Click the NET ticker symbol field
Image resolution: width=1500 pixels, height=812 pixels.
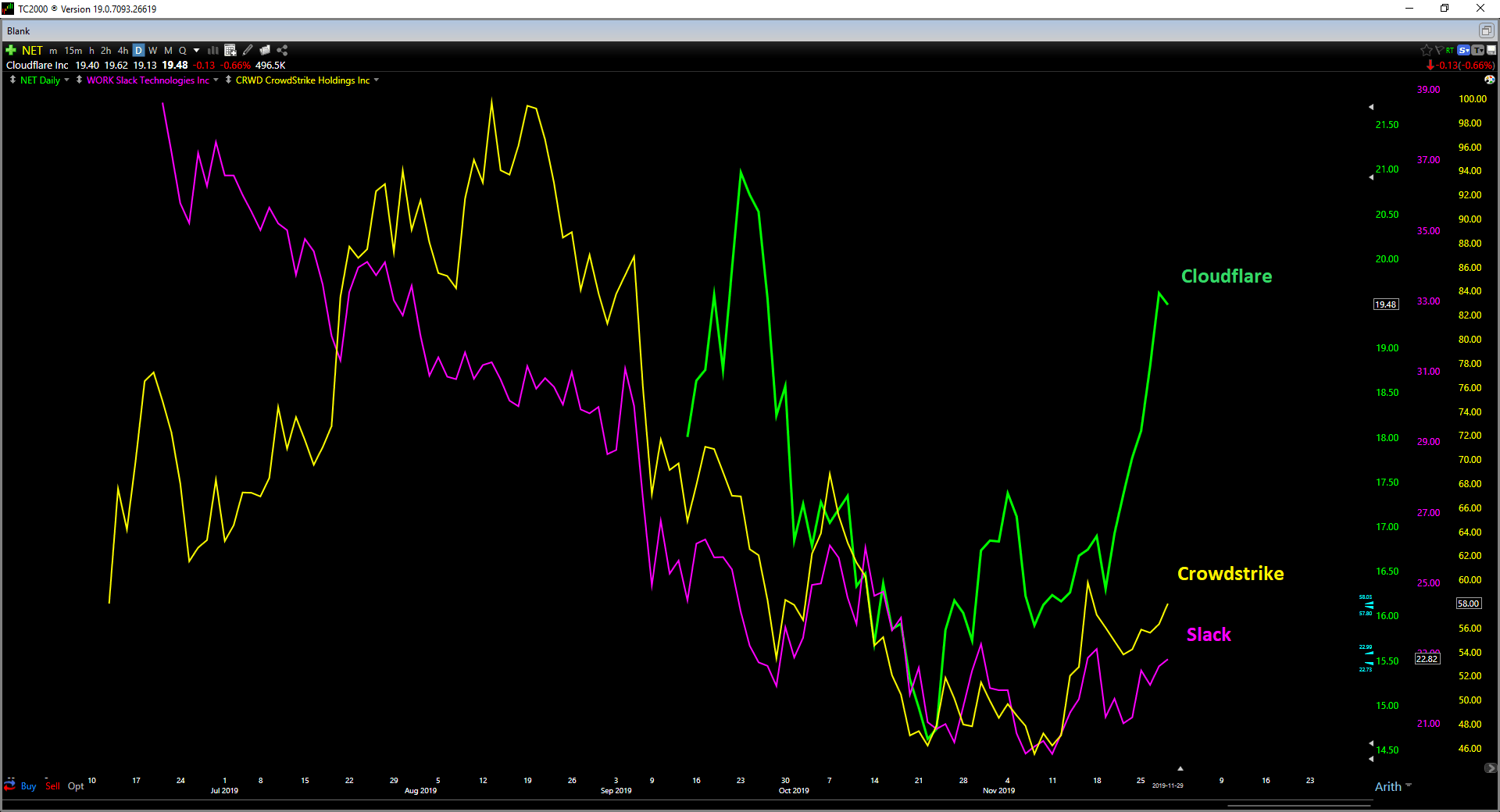[x=32, y=50]
